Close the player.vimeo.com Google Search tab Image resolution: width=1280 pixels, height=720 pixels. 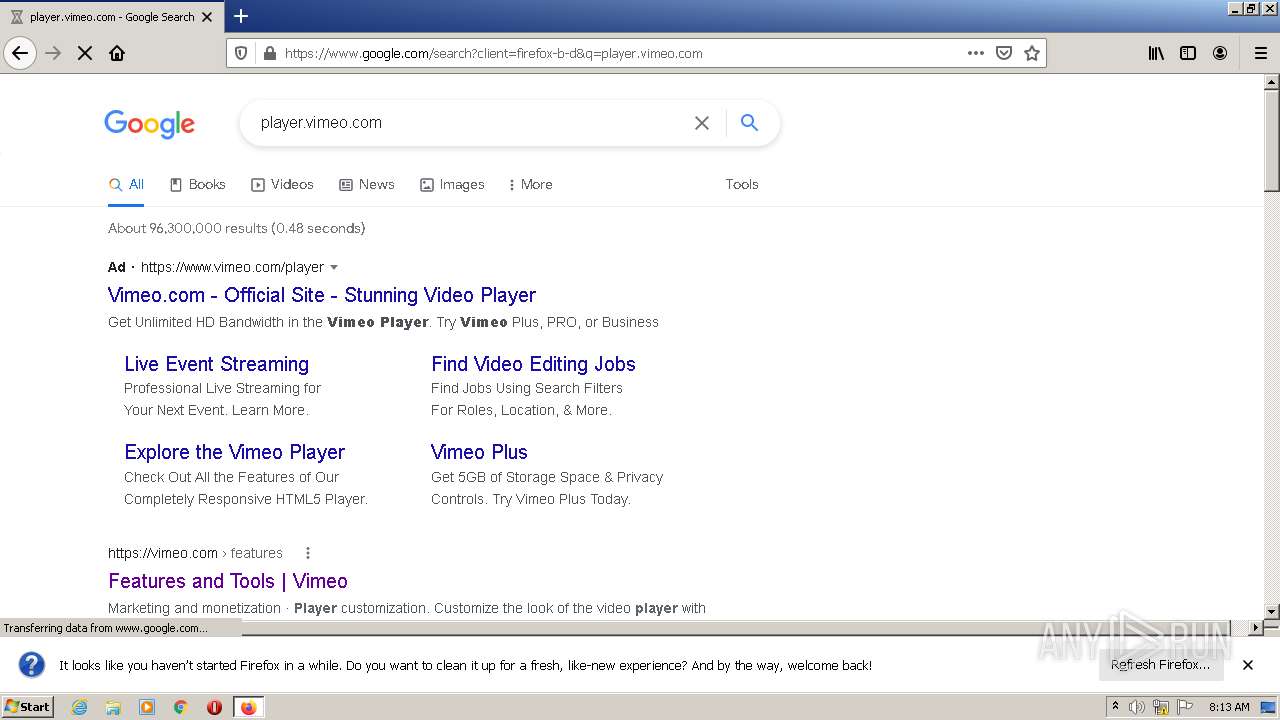(x=207, y=17)
